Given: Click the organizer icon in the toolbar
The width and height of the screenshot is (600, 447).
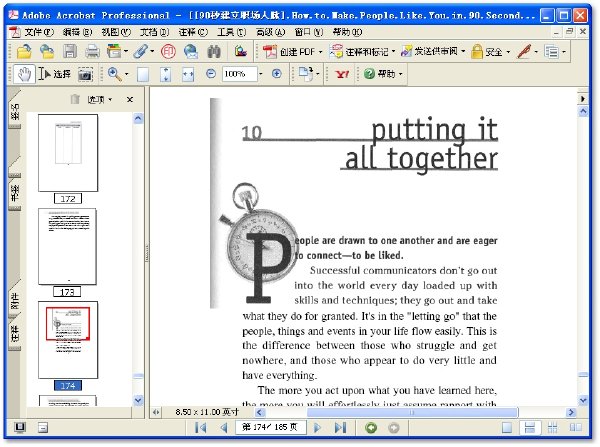Looking at the screenshot, I should [x=114, y=51].
